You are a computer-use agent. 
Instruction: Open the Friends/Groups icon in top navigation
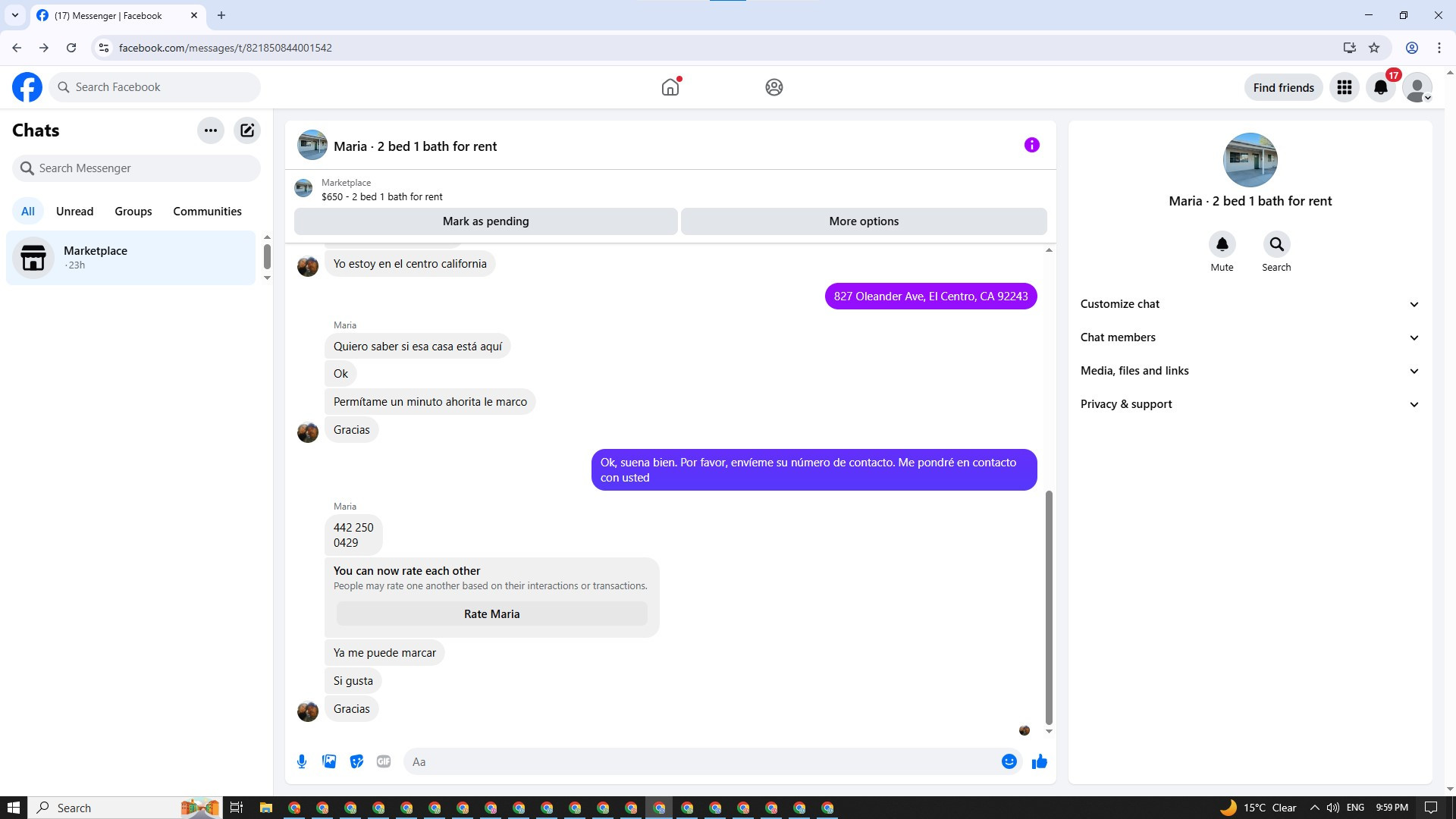coord(774,87)
